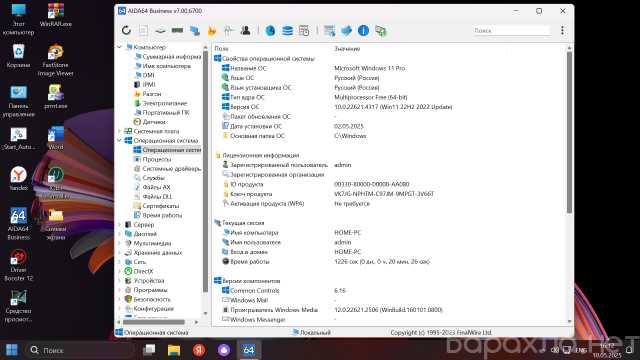Collapse the Операционная система tree node
Viewport: 640px width, 360px height.
[x=120, y=140]
